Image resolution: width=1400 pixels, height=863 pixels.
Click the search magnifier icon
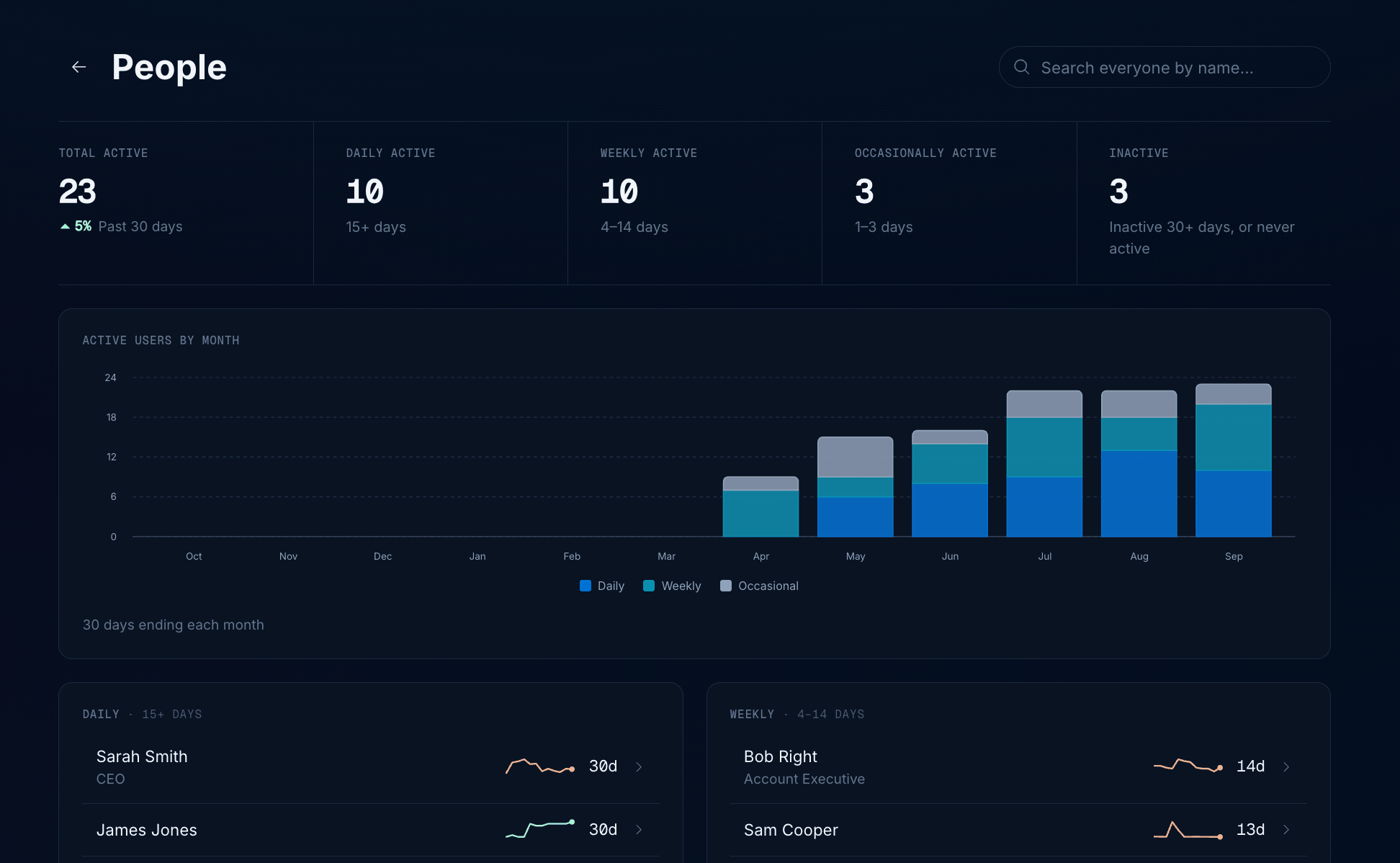click(x=1021, y=67)
